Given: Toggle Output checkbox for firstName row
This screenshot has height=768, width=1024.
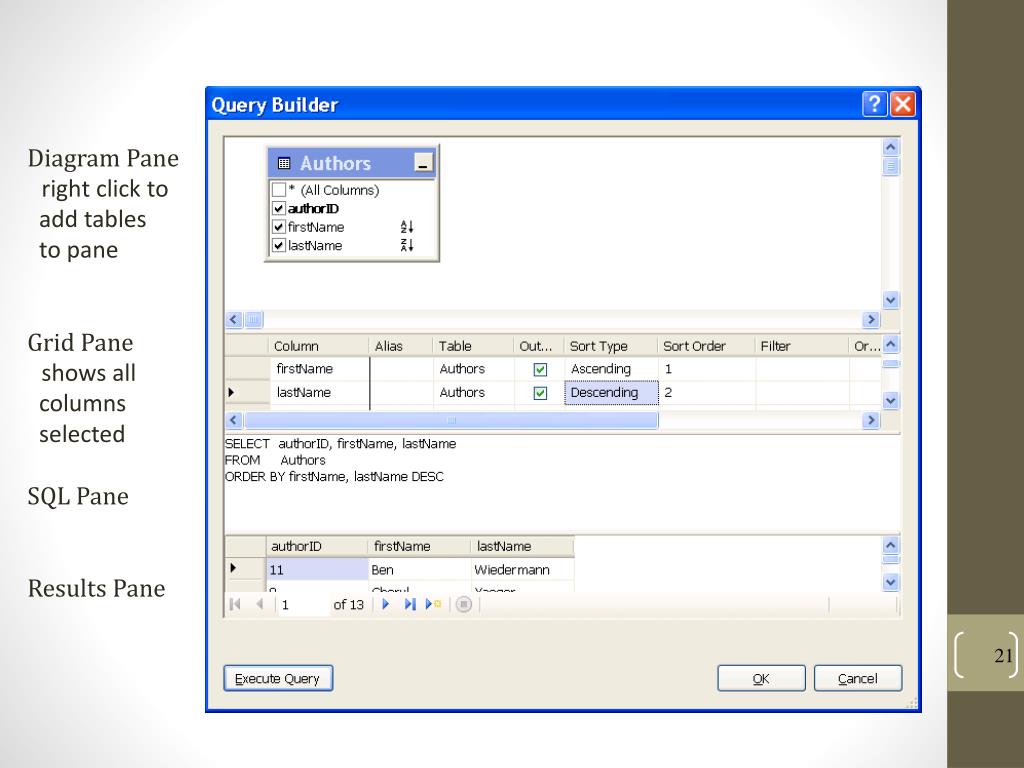Looking at the screenshot, I should [x=540, y=369].
